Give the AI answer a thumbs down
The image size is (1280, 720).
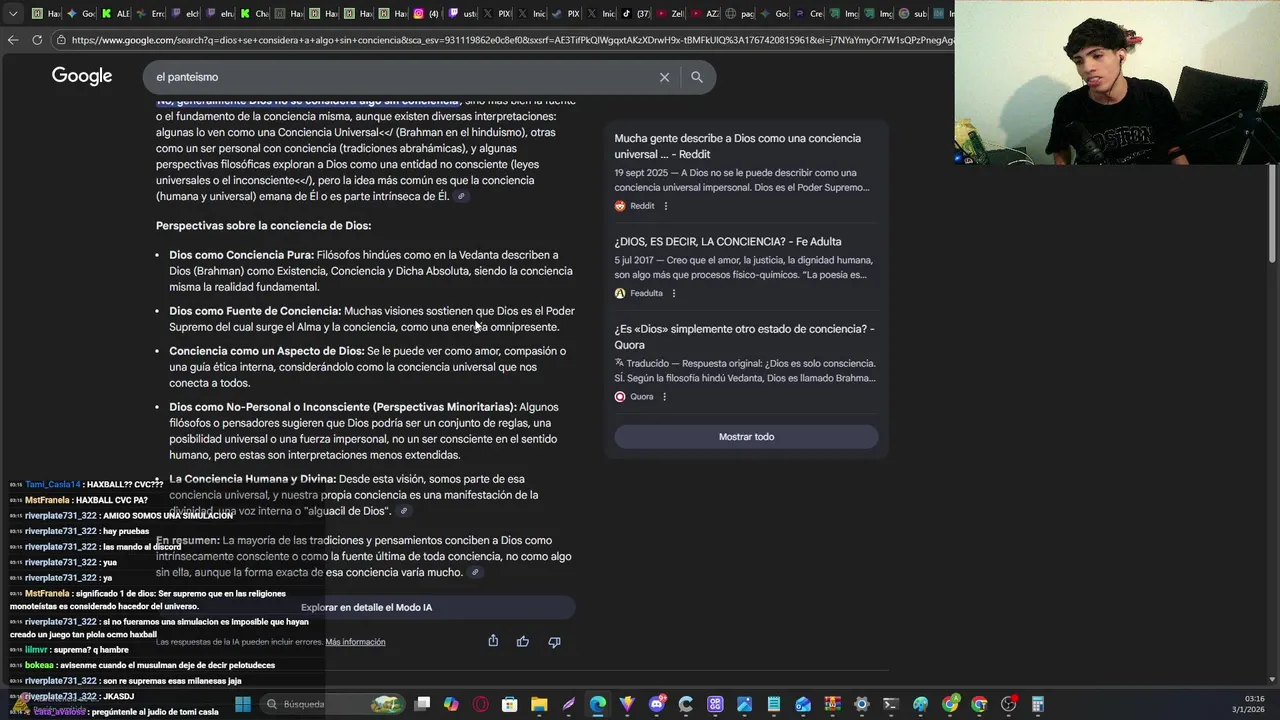(x=554, y=642)
